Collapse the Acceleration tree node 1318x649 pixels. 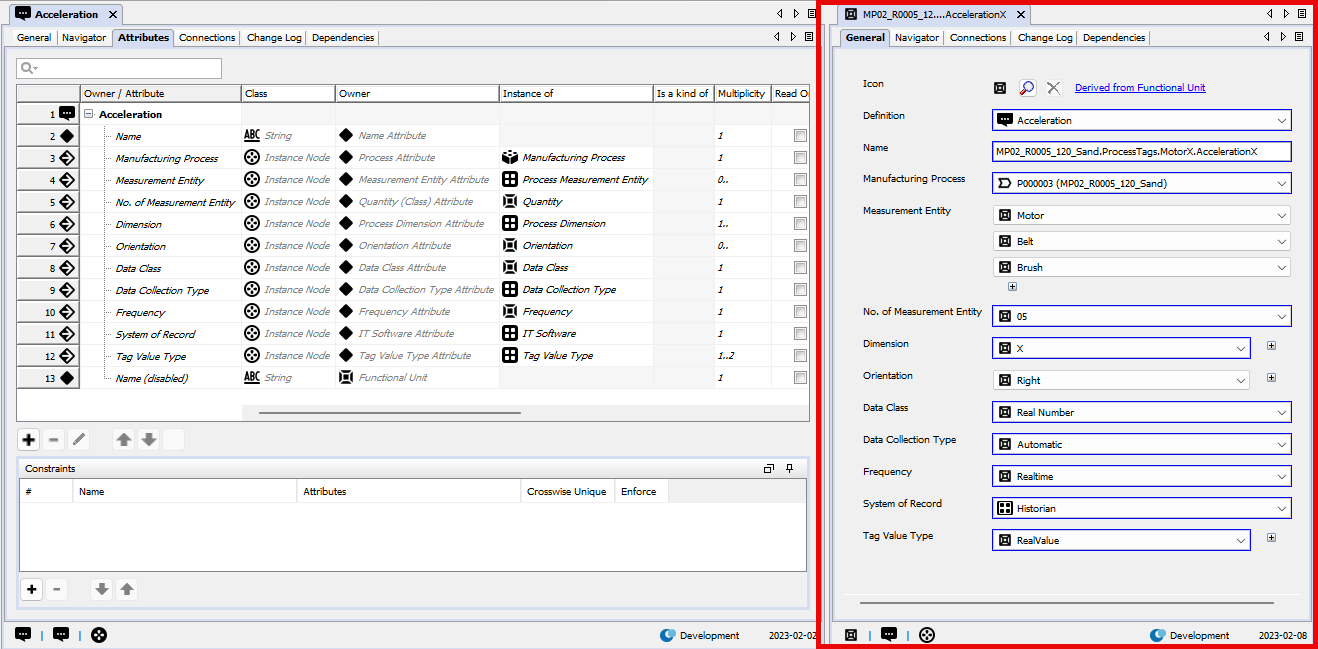(x=89, y=114)
